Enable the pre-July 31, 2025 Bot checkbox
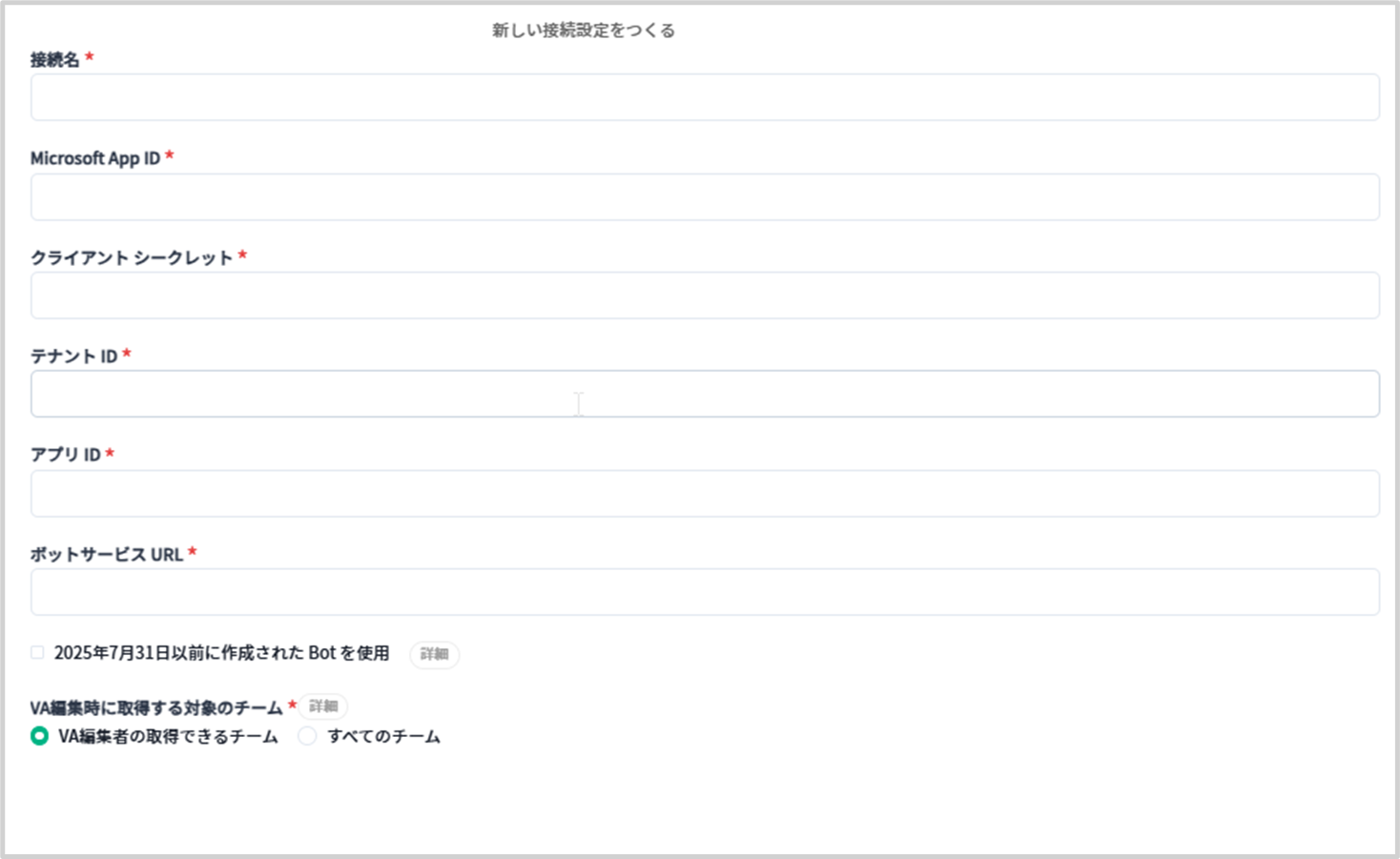Image resolution: width=1400 pixels, height=859 pixels. (37, 653)
